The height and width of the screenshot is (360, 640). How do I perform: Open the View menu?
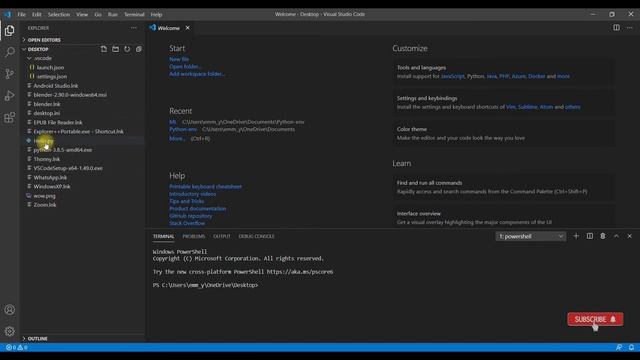click(x=82, y=14)
